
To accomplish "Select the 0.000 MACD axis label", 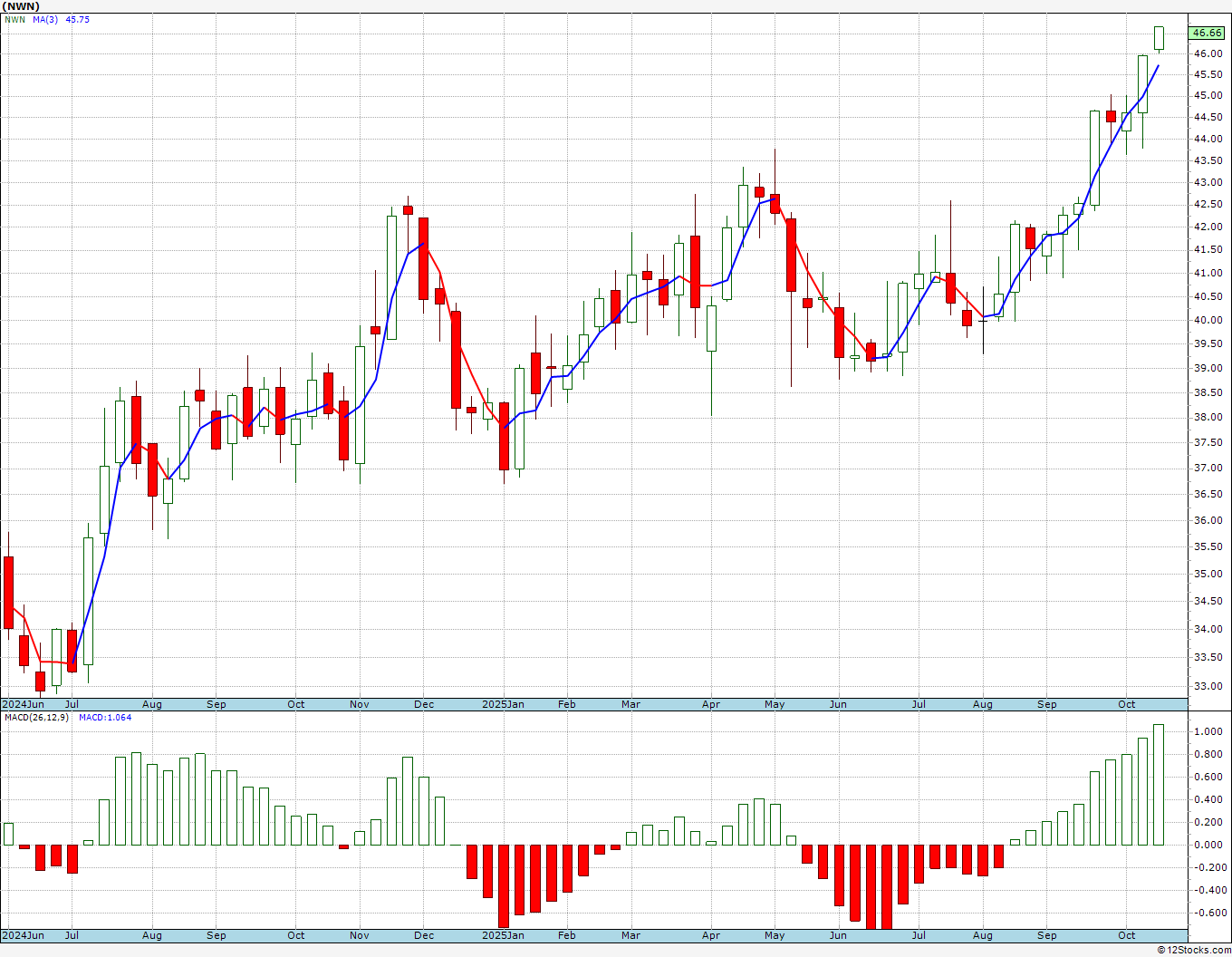I will pyautogui.click(x=1208, y=845).
